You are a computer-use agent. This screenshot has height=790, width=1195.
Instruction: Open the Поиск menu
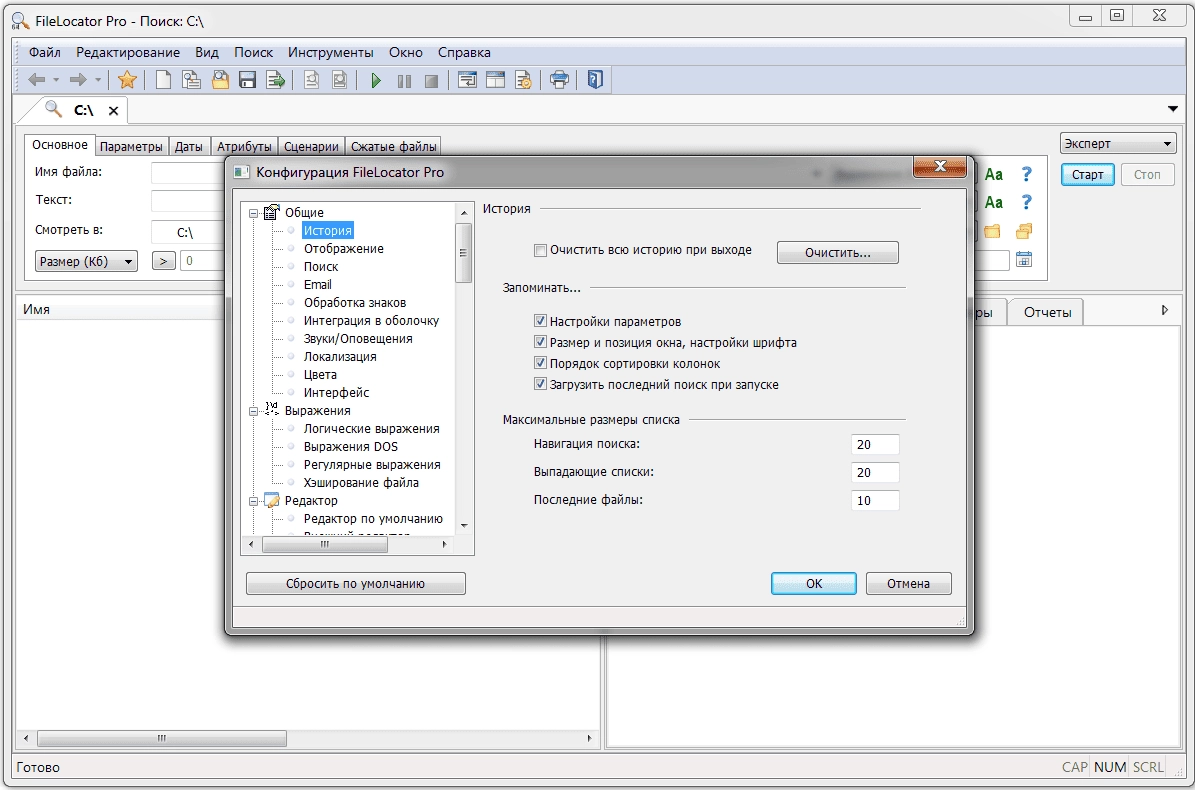253,53
